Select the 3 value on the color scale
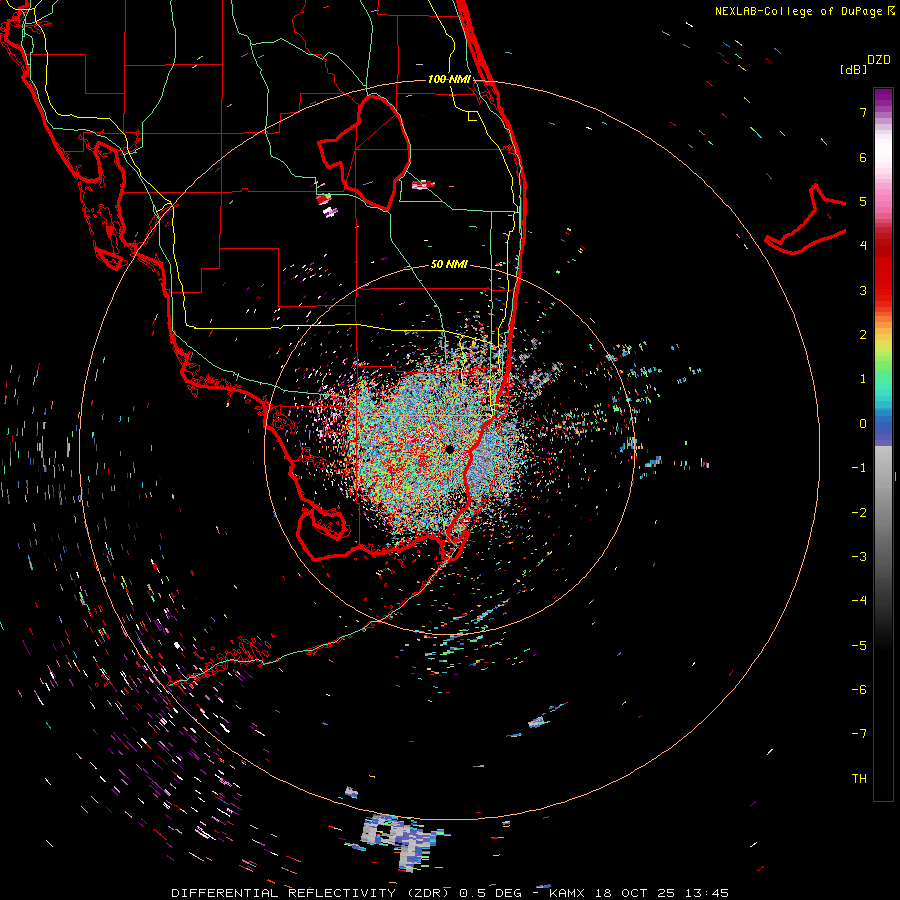This screenshot has width=900, height=900. pos(863,290)
